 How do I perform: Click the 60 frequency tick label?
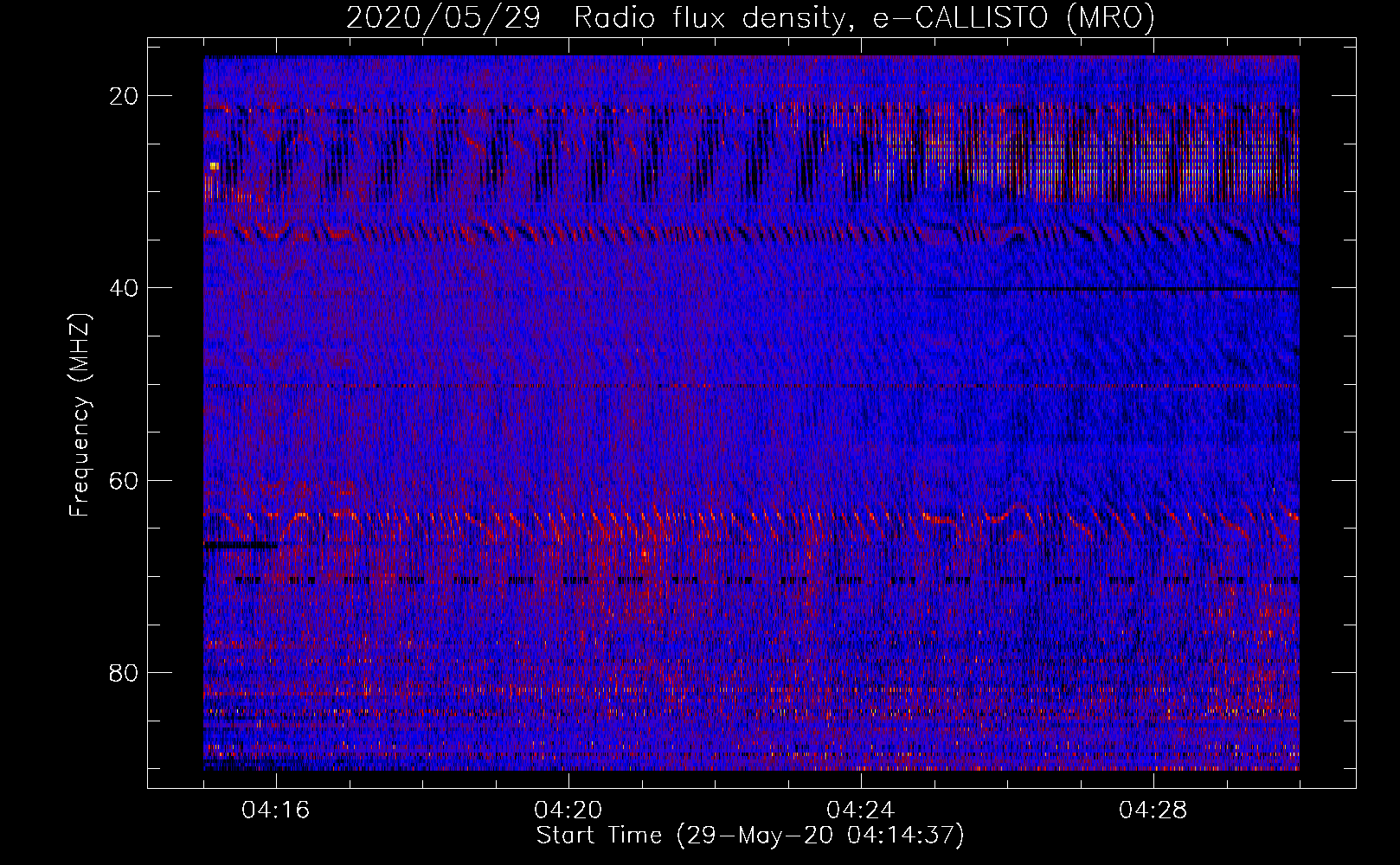tap(124, 480)
